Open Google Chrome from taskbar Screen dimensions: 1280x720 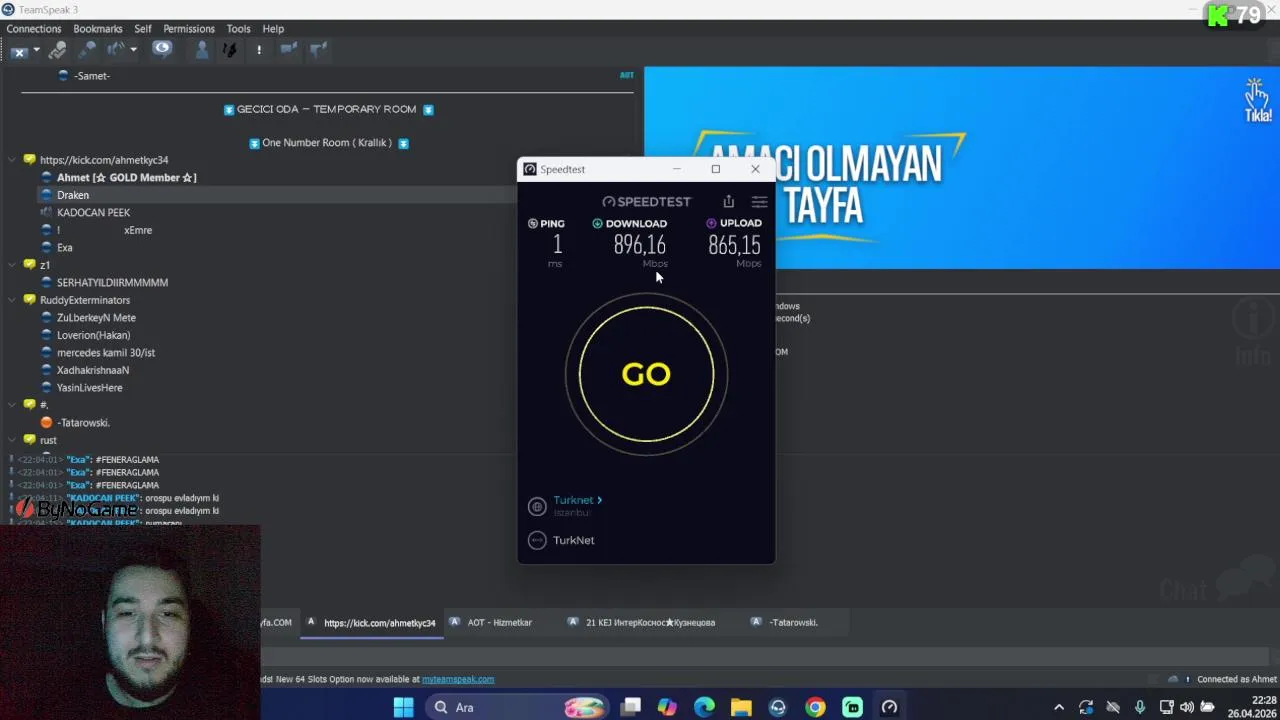(815, 708)
